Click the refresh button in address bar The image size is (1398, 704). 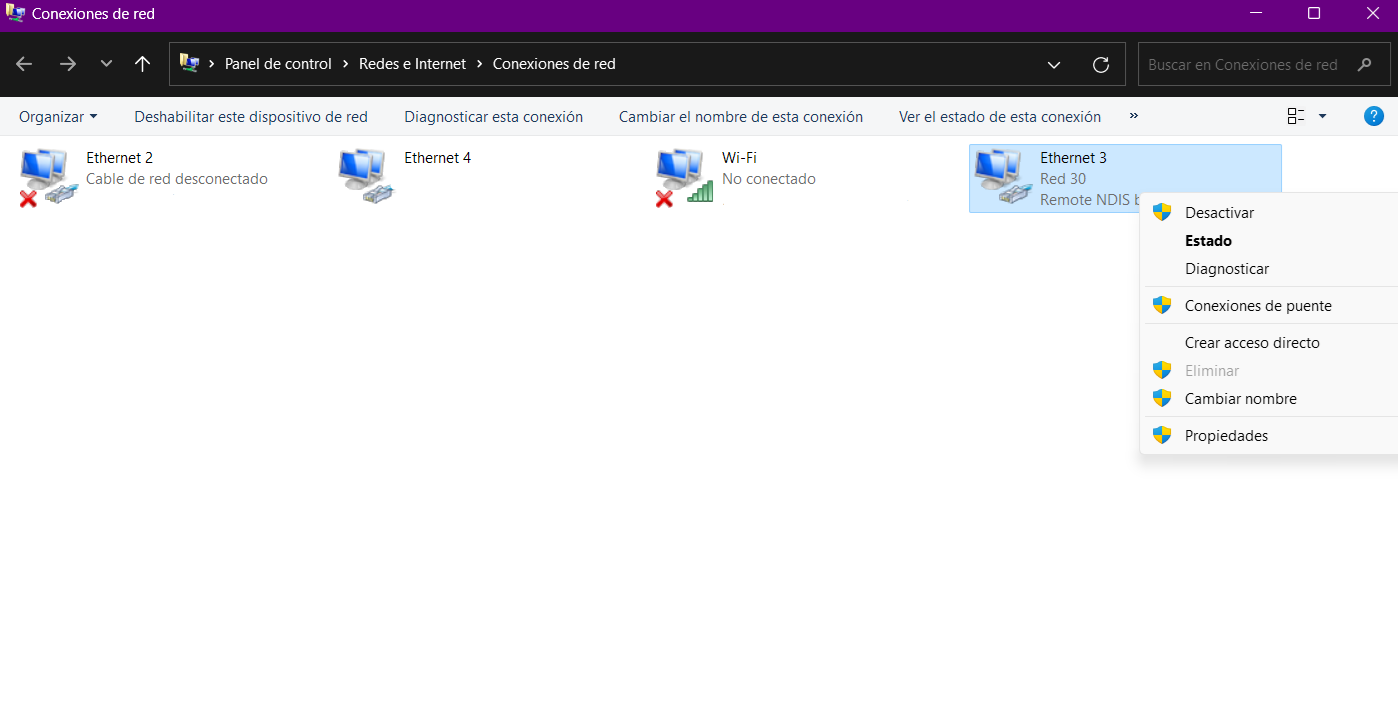1101,64
